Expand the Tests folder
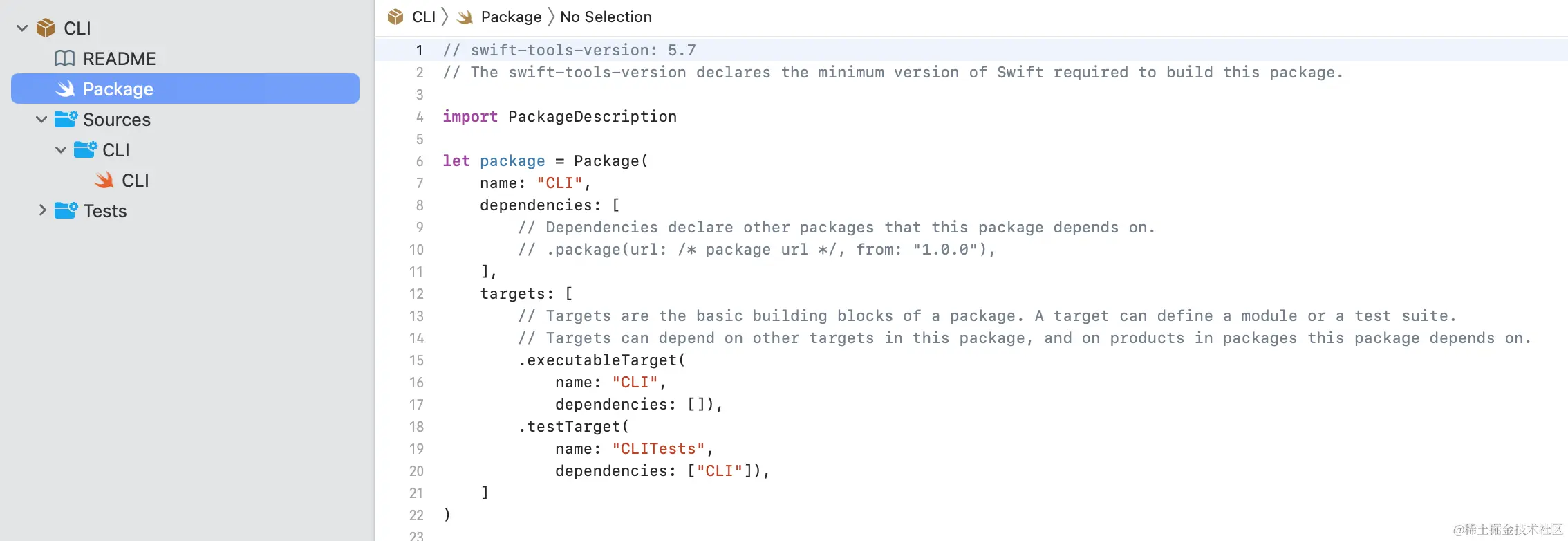Screen dimensions: 1568x541 (42, 210)
